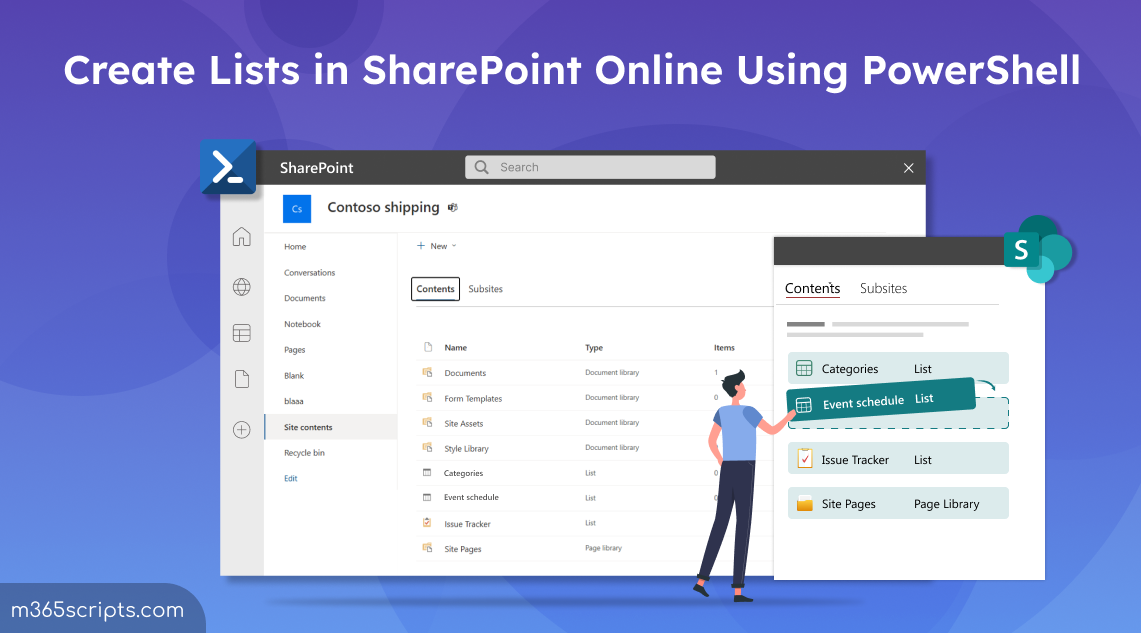Open Notebook in the site navigation
1141x633 pixels.
[x=302, y=325]
